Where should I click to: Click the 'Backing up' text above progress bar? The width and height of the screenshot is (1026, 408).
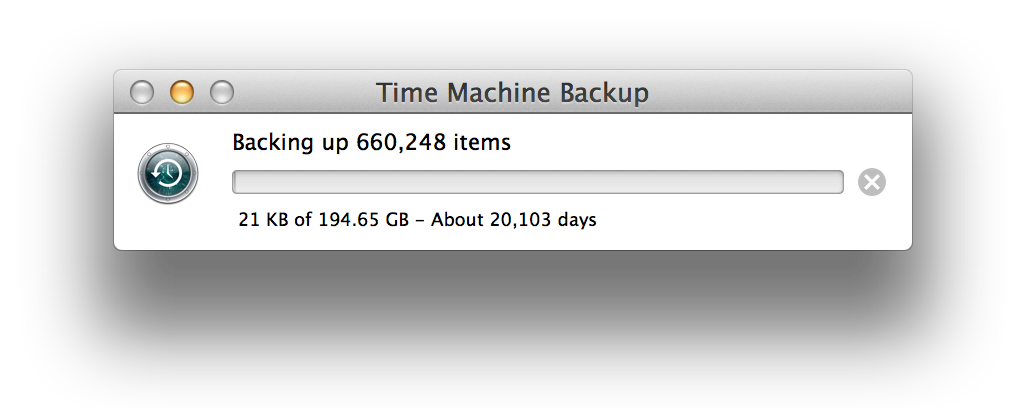pyautogui.click(x=291, y=143)
